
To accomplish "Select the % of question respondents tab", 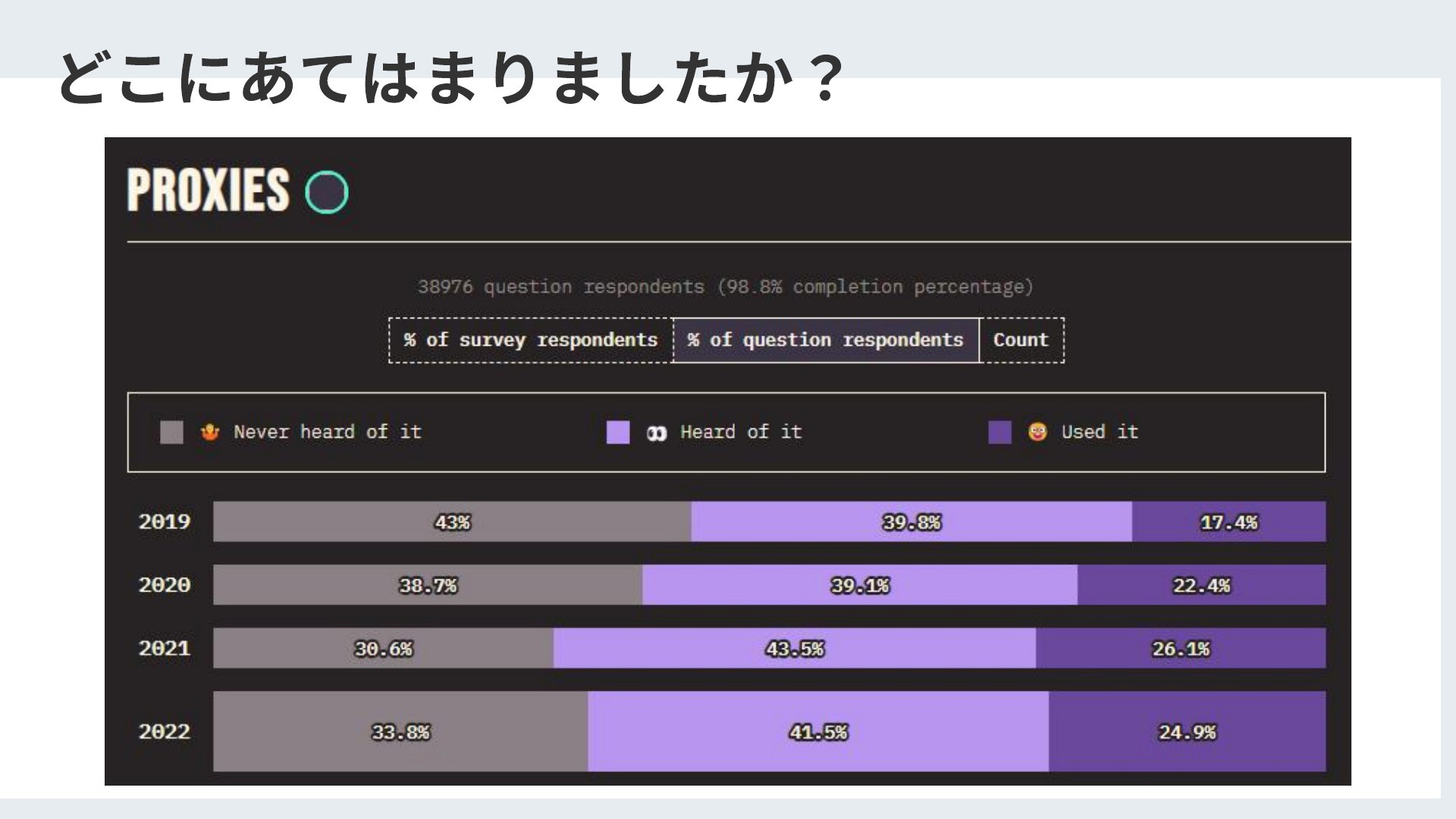I will click(826, 340).
